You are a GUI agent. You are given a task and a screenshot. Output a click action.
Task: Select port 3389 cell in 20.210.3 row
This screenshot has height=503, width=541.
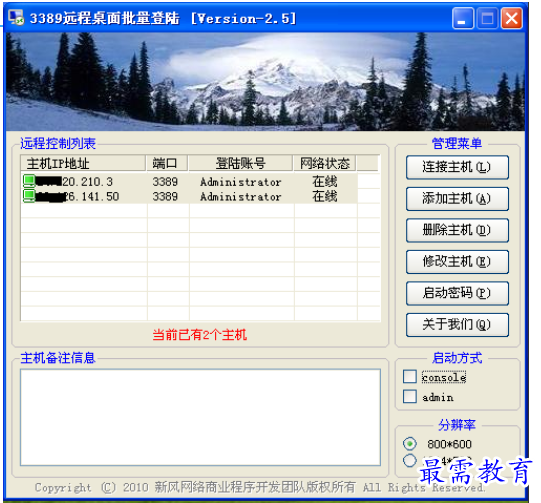(x=165, y=182)
